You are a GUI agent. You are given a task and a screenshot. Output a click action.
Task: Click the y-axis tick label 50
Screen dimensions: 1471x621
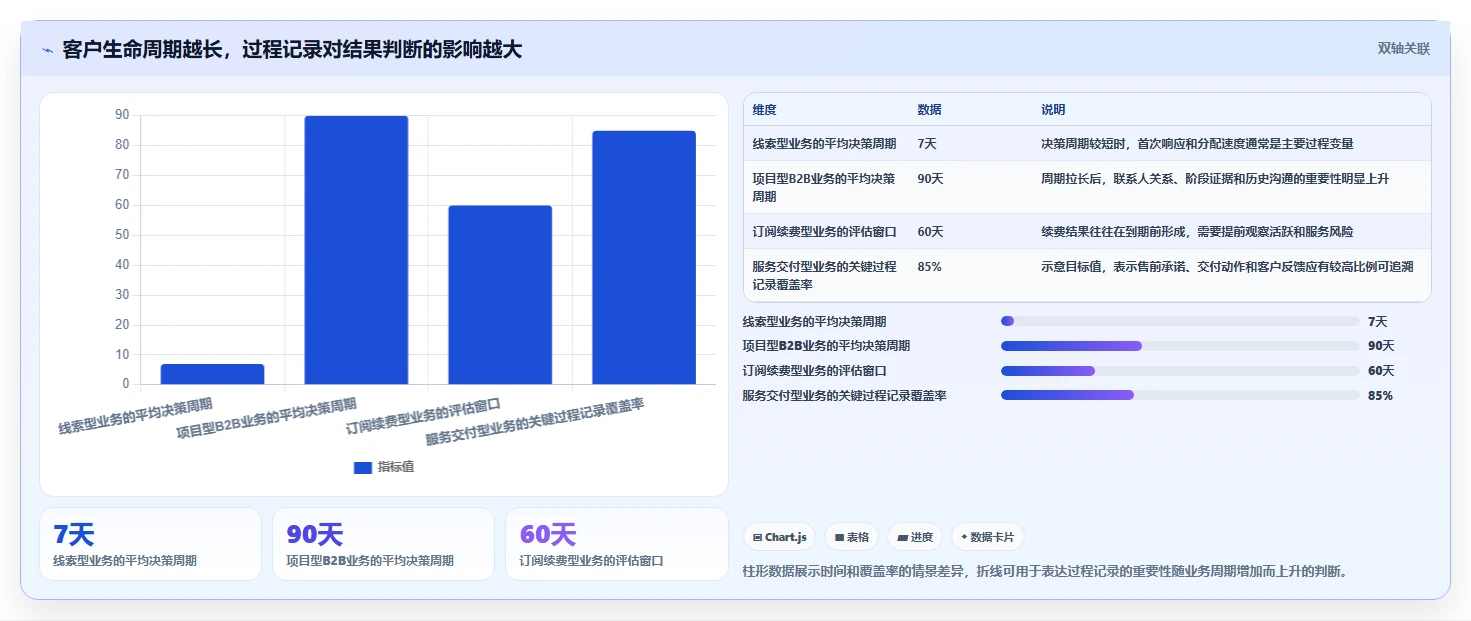pos(122,235)
